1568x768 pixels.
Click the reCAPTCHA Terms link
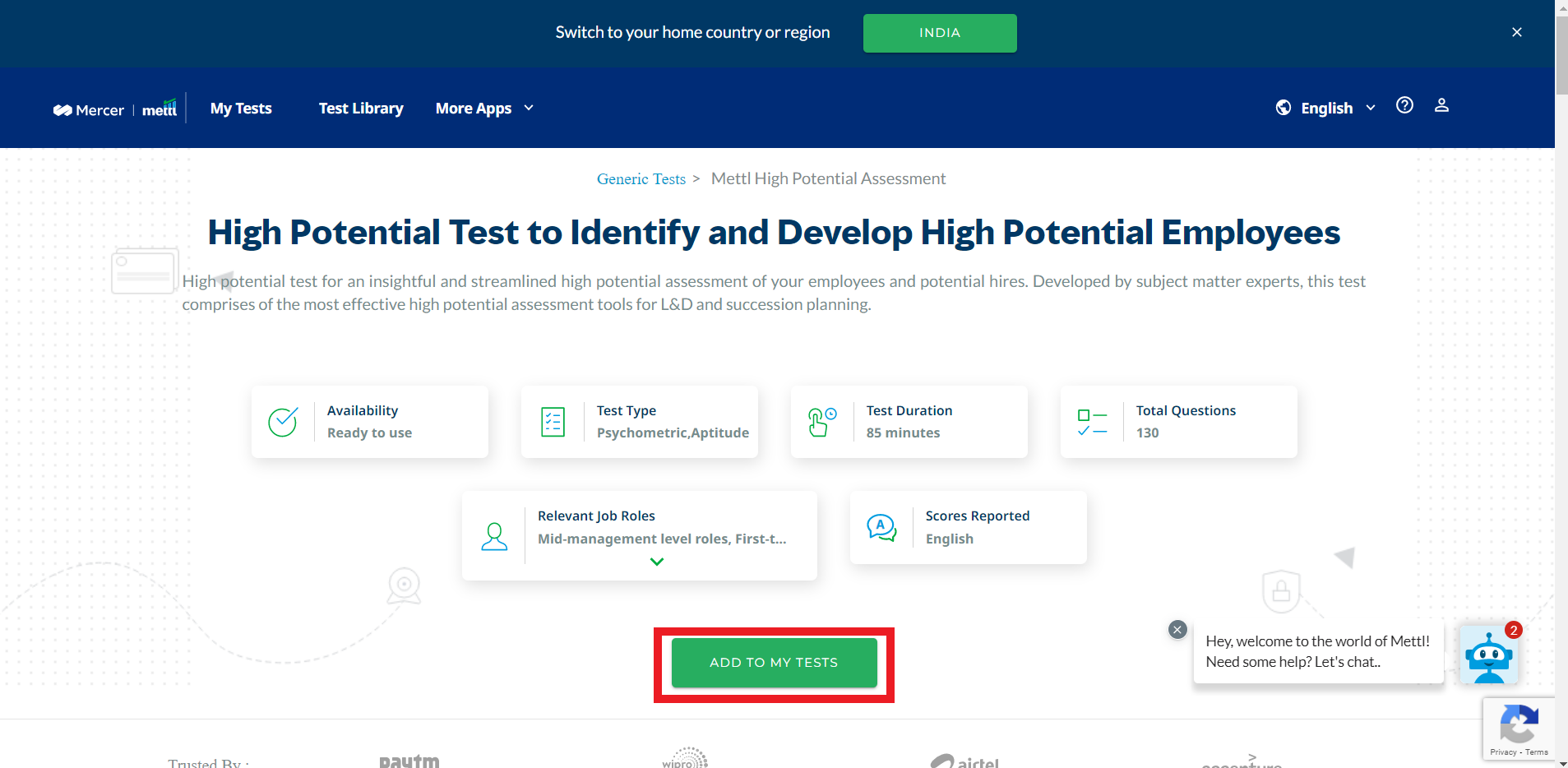click(x=1537, y=752)
